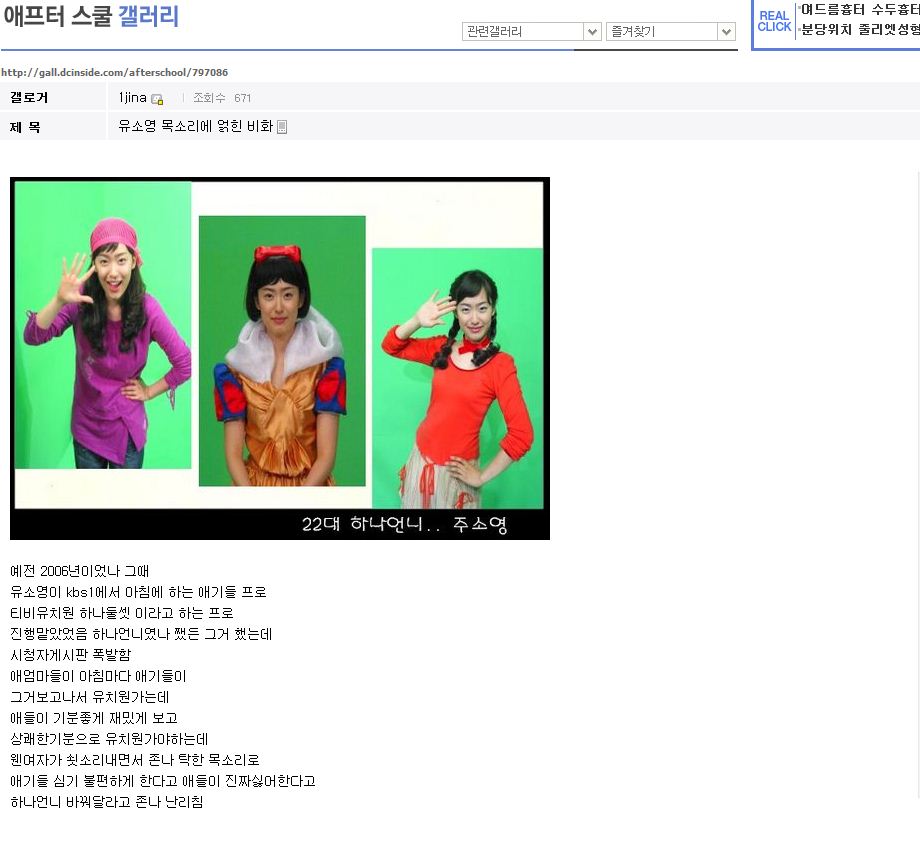Click the gall.dcinside.com/afterschool/797086 URL

point(114,72)
